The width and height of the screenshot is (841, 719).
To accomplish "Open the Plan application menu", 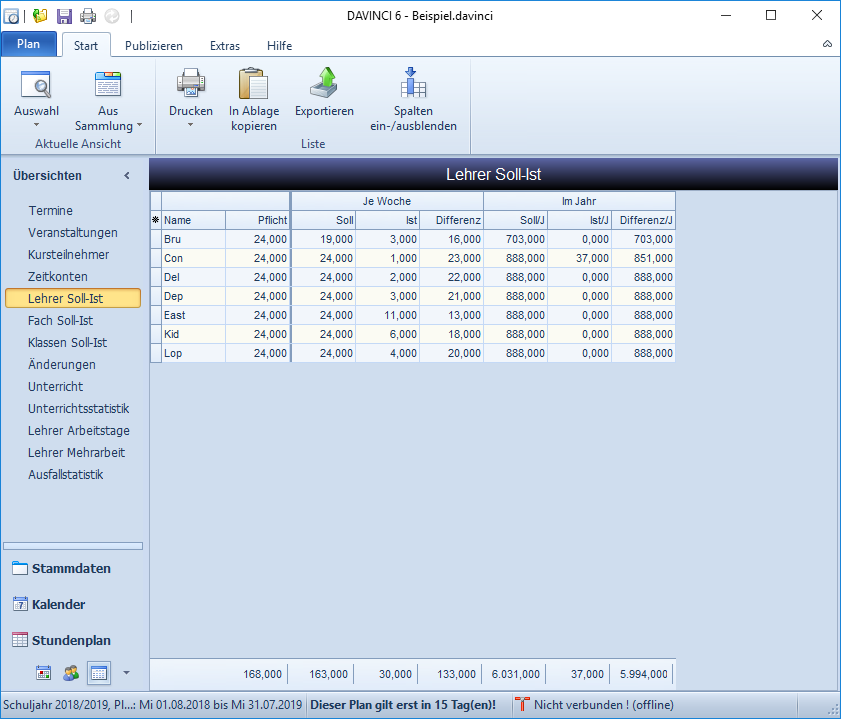I will pos(28,44).
